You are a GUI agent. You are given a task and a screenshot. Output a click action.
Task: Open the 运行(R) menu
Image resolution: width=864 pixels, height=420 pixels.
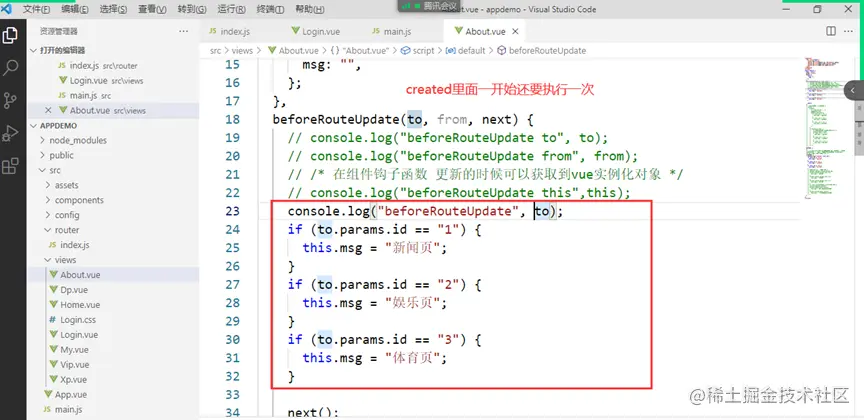pos(232,9)
